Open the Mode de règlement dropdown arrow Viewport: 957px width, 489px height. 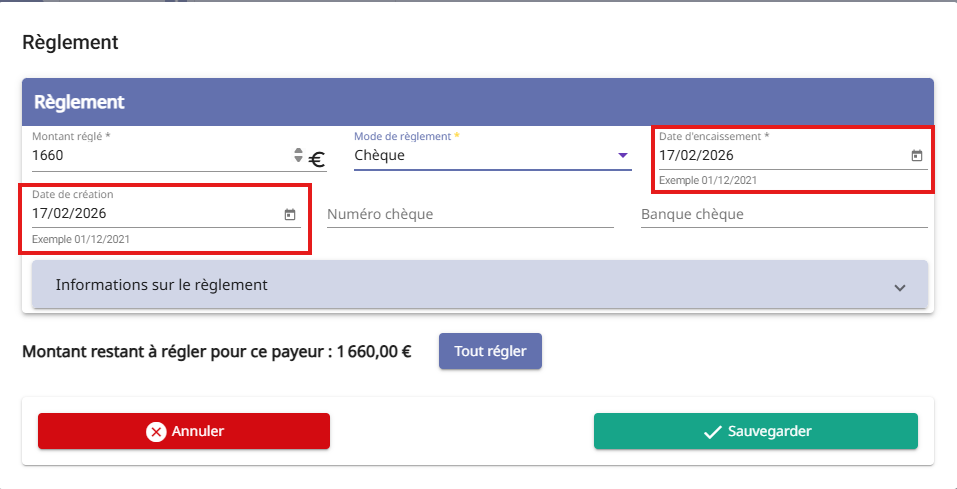click(622, 156)
